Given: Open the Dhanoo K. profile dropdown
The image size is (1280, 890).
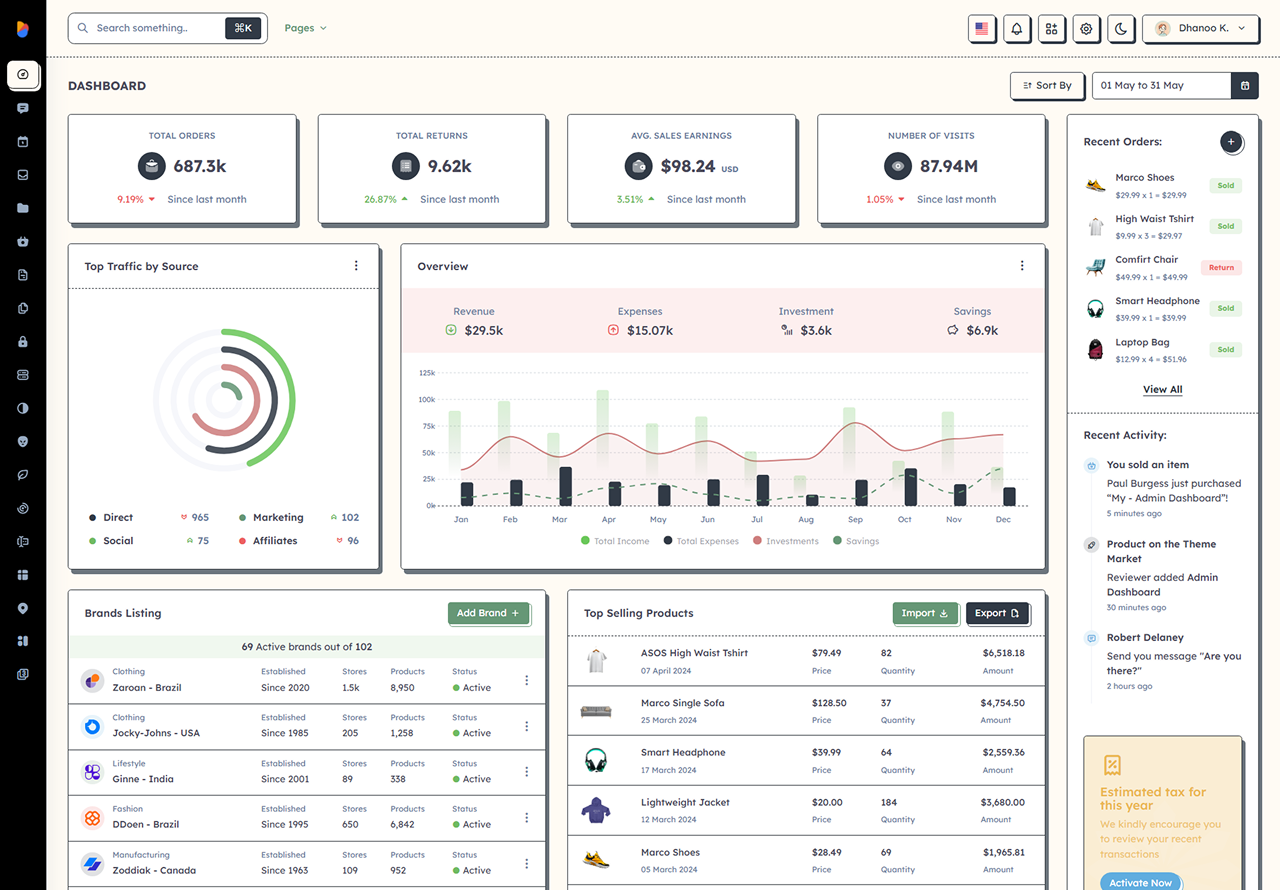Looking at the screenshot, I should point(1200,29).
